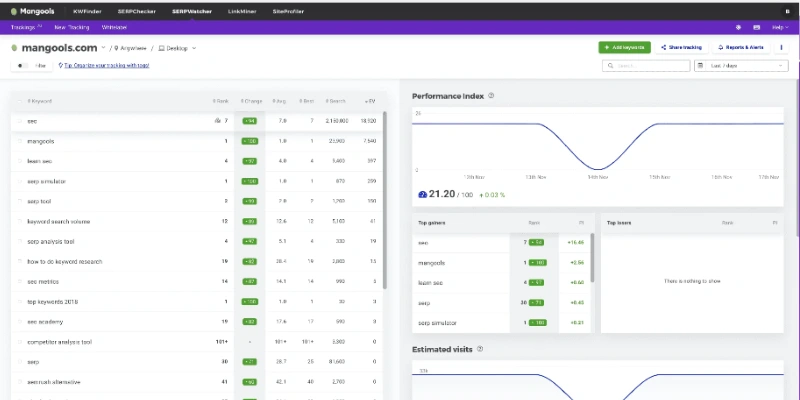Open the three-dot more options menu

click(x=781, y=47)
